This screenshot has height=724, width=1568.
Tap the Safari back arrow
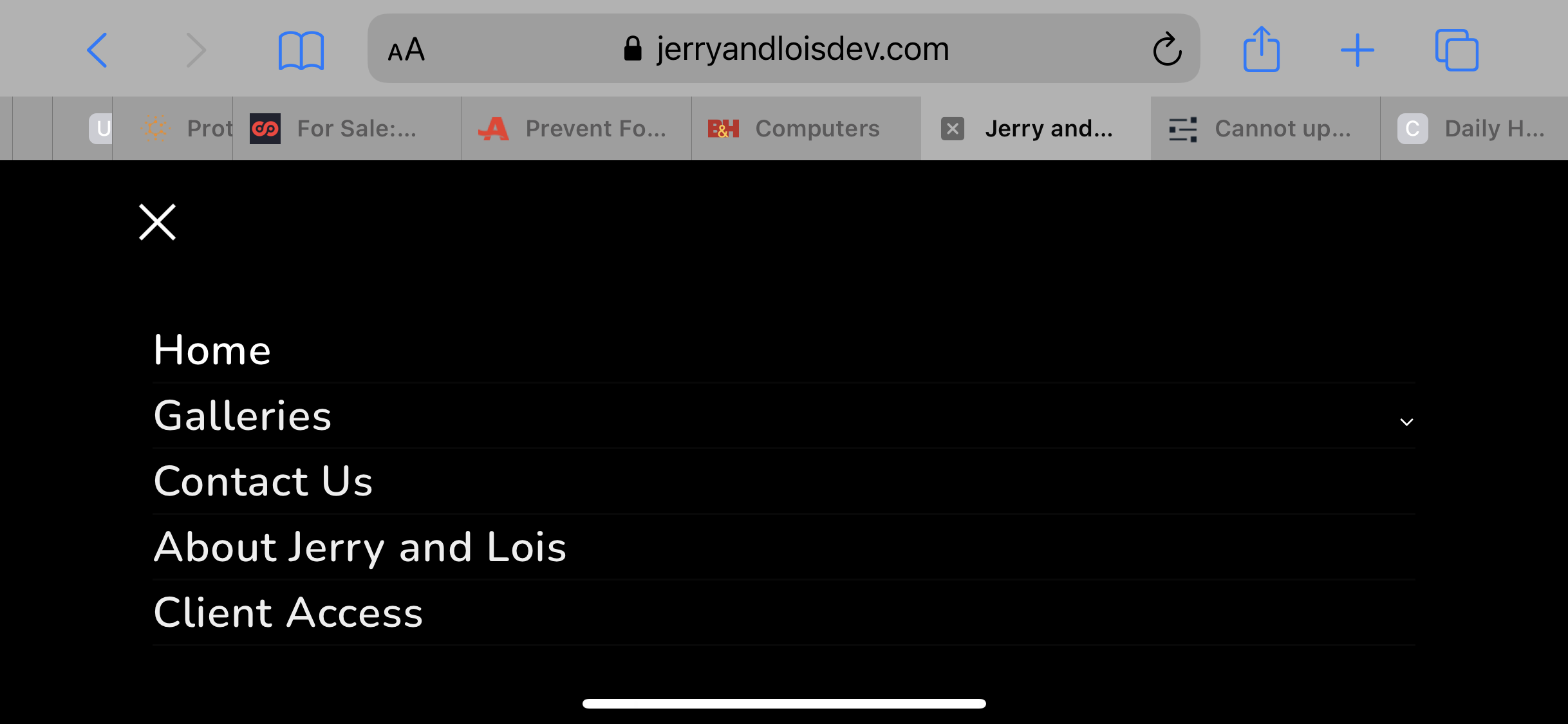click(x=97, y=50)
